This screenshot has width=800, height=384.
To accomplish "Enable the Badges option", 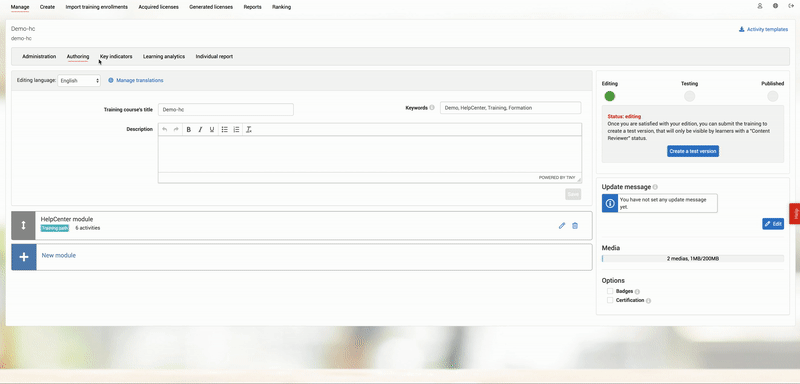I will pos(610,291).
